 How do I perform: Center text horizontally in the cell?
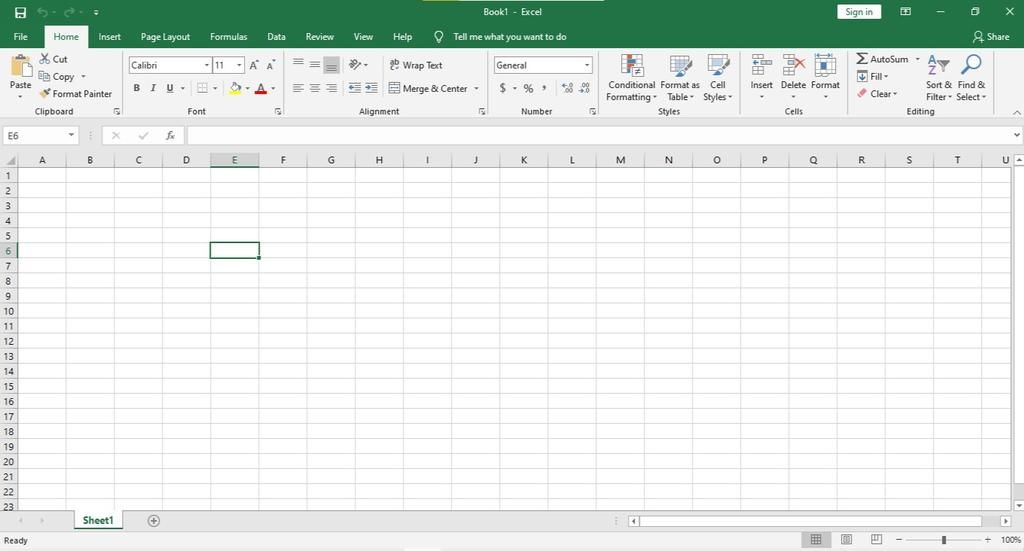(315, 88)
